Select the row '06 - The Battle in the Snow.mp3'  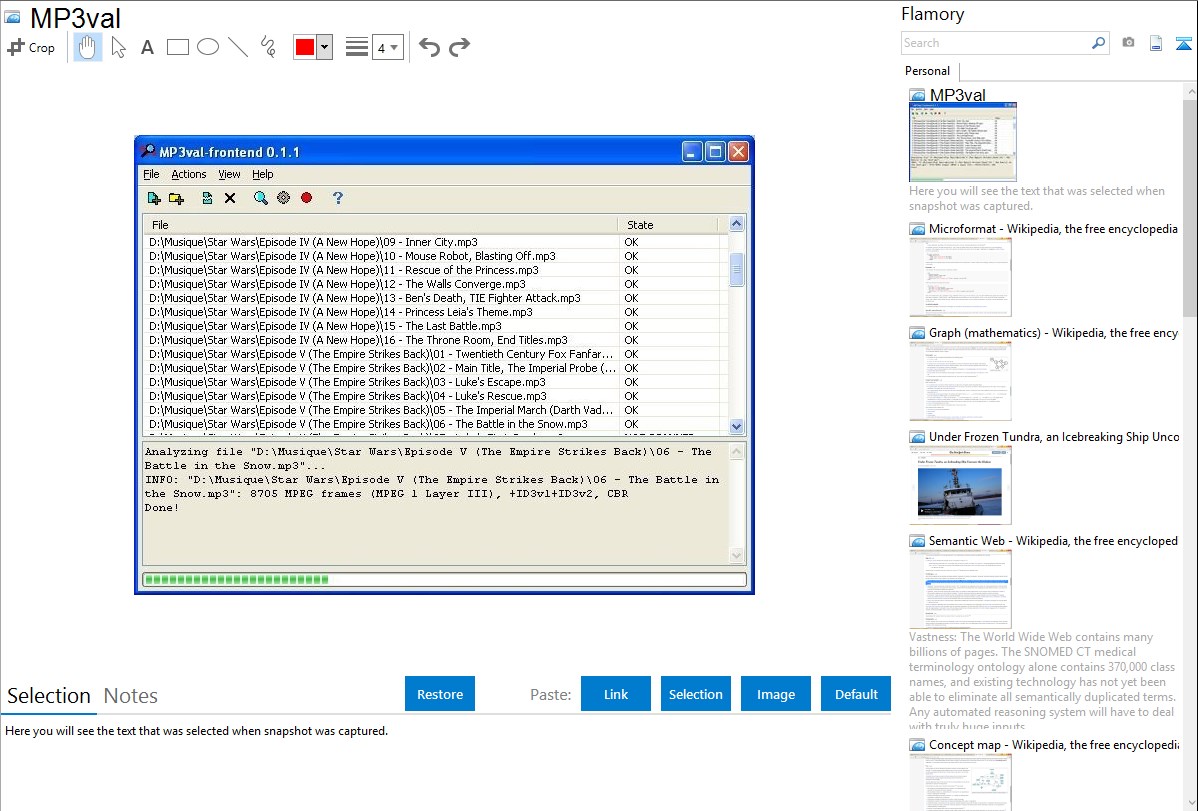coord(435,424)
